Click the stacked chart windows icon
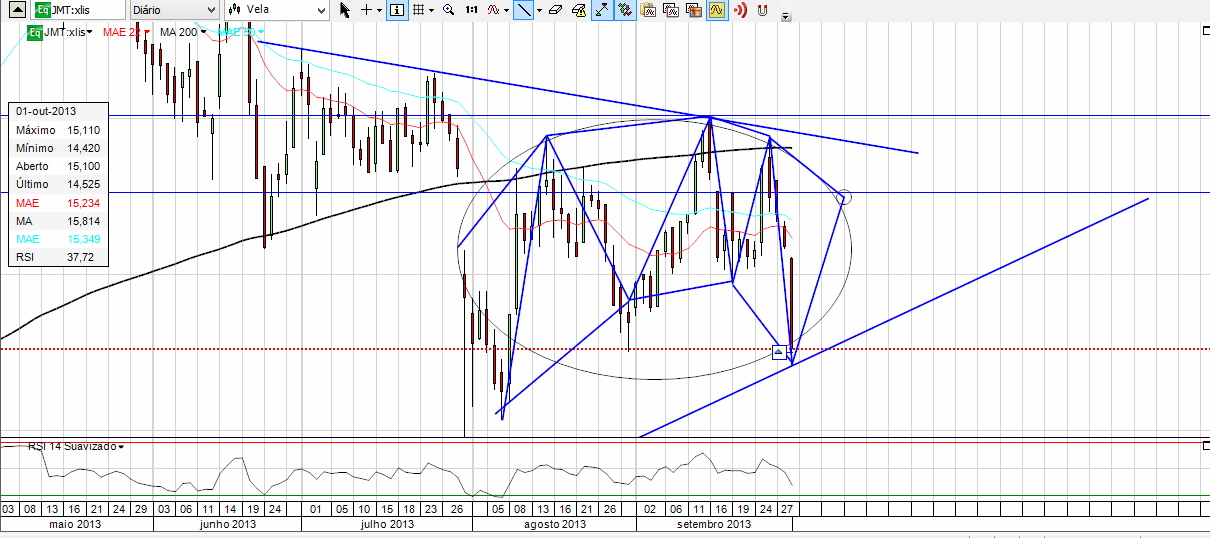The image size is (1210, 538). (671, 10)
